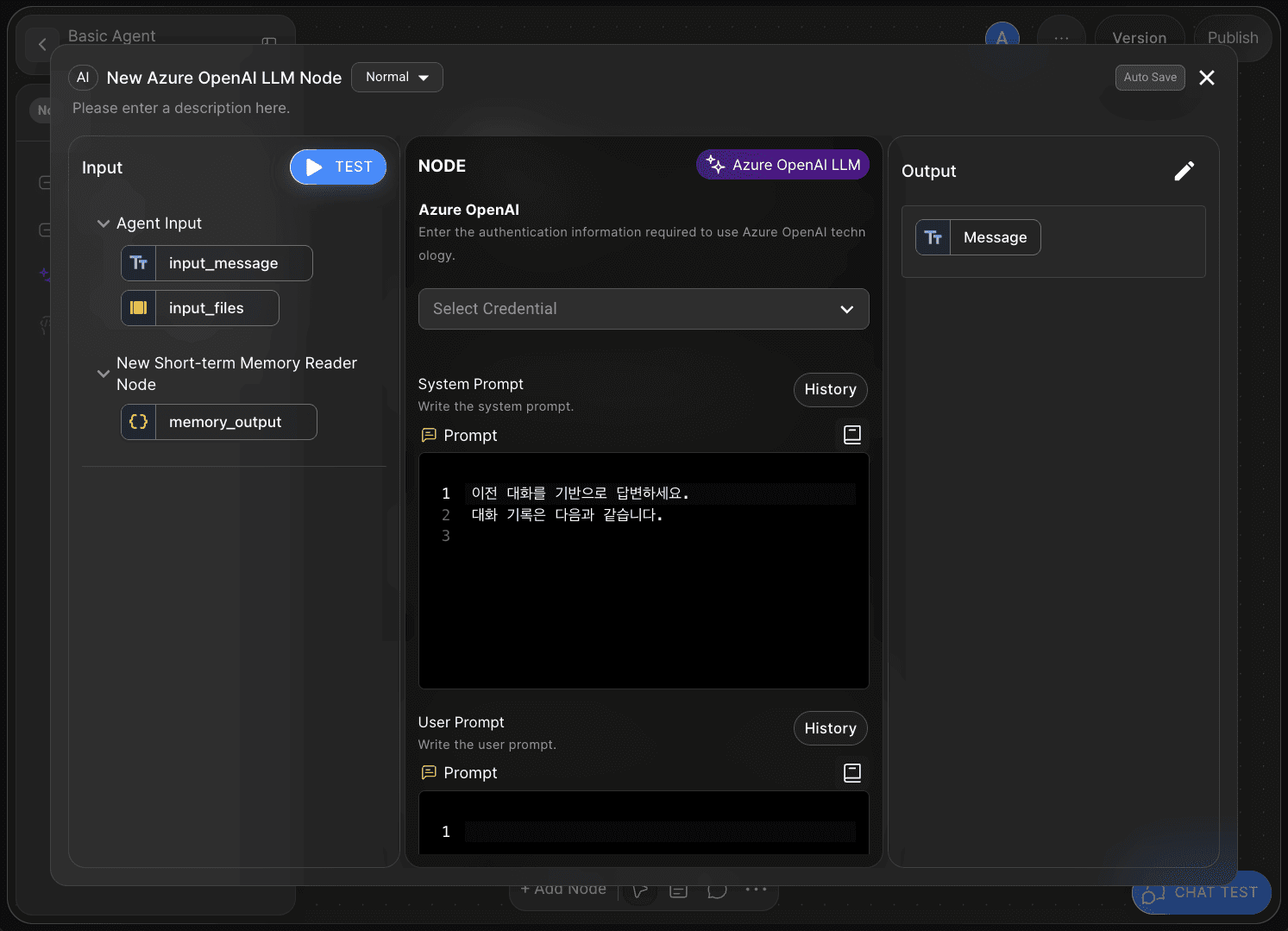Click the play icon in the TEST button
Viewport: 1288px width, 931px height.
pos(314,167)
